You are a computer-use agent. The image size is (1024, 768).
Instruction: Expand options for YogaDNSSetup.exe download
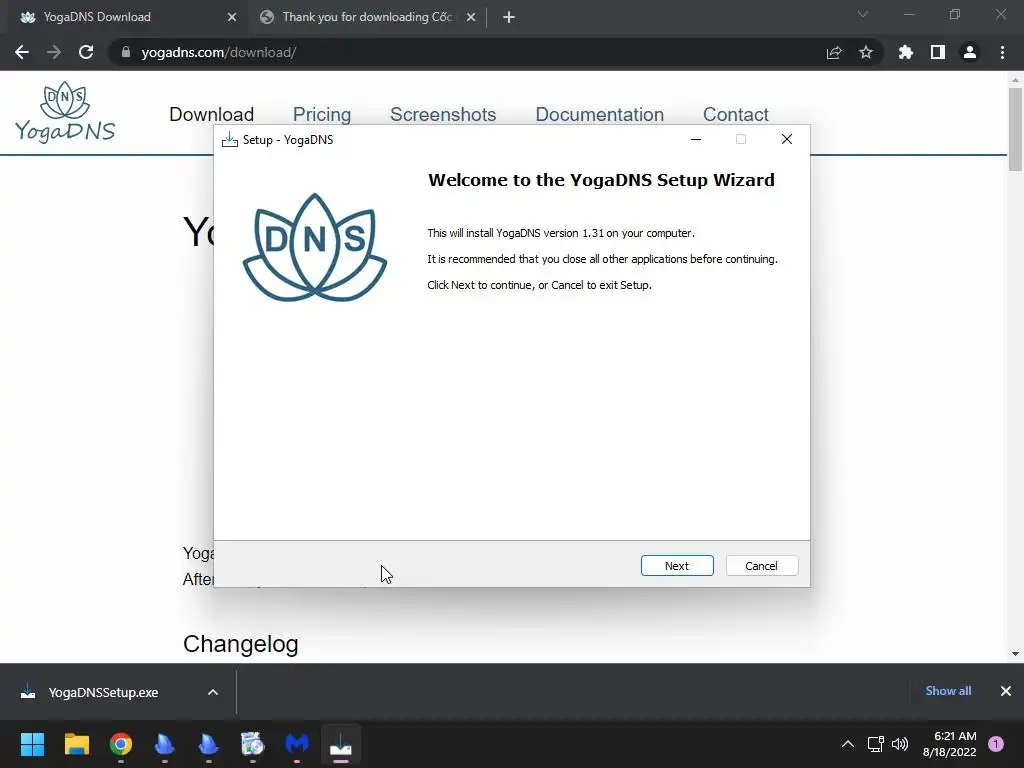[x=213, y=692]
